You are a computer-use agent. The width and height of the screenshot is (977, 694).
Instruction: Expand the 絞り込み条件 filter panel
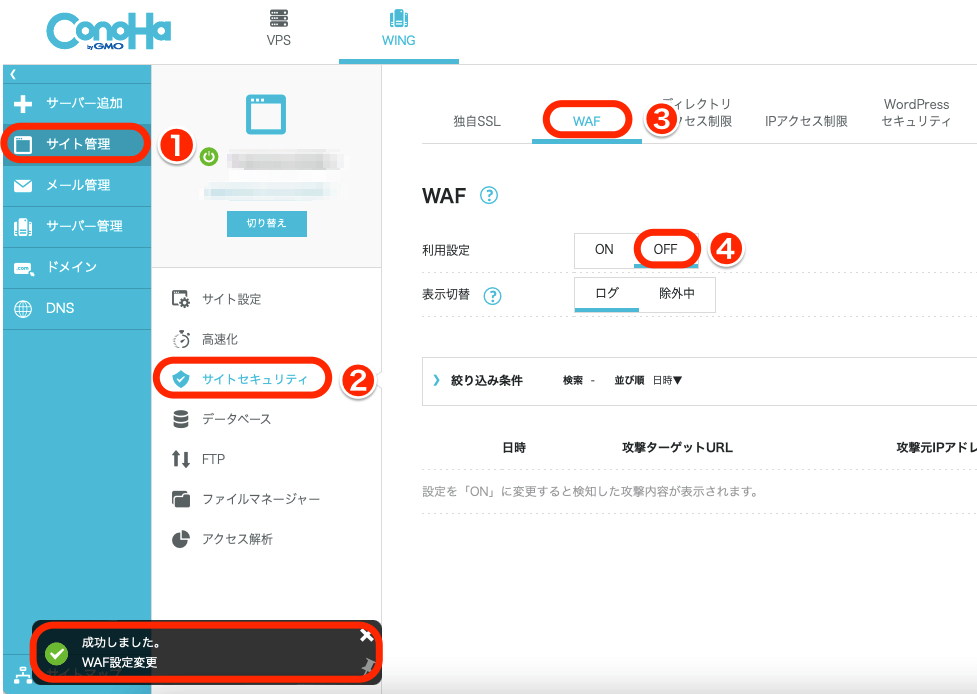pos(437,380)
